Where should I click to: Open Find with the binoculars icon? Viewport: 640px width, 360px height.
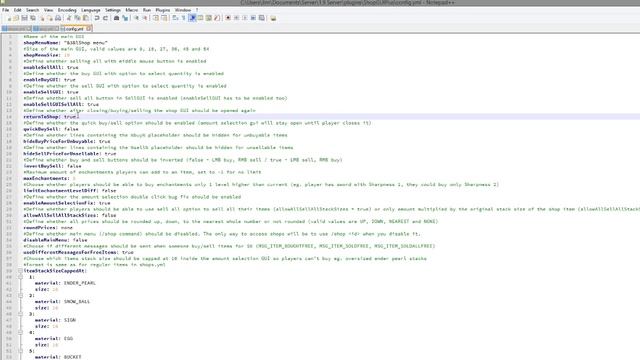[x=116, y=18]
